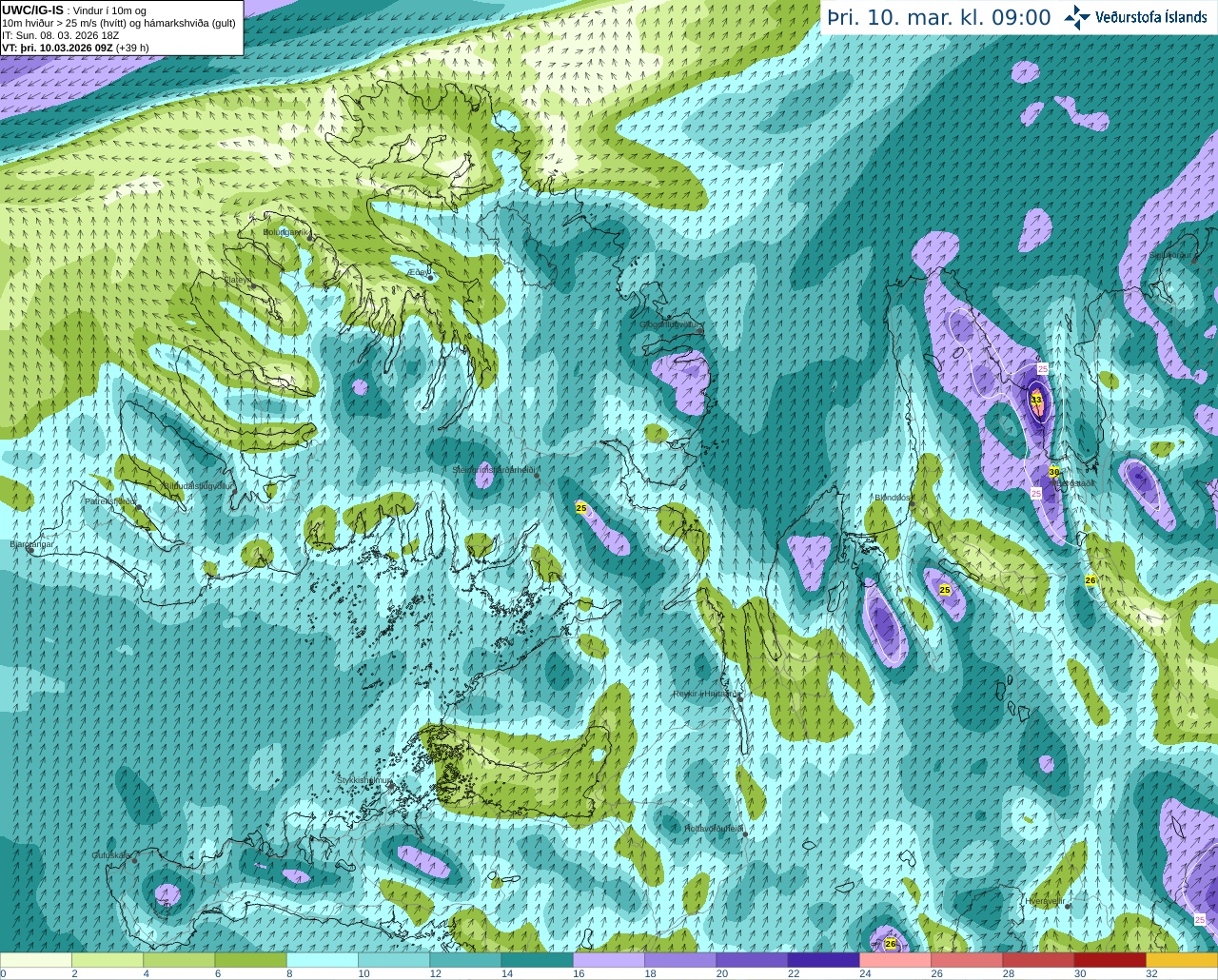Click the 'VT: þri. 10.03.2026 09Z' line
The image size is (1218, 980).
pyautogui.click(x=75, y=48)
